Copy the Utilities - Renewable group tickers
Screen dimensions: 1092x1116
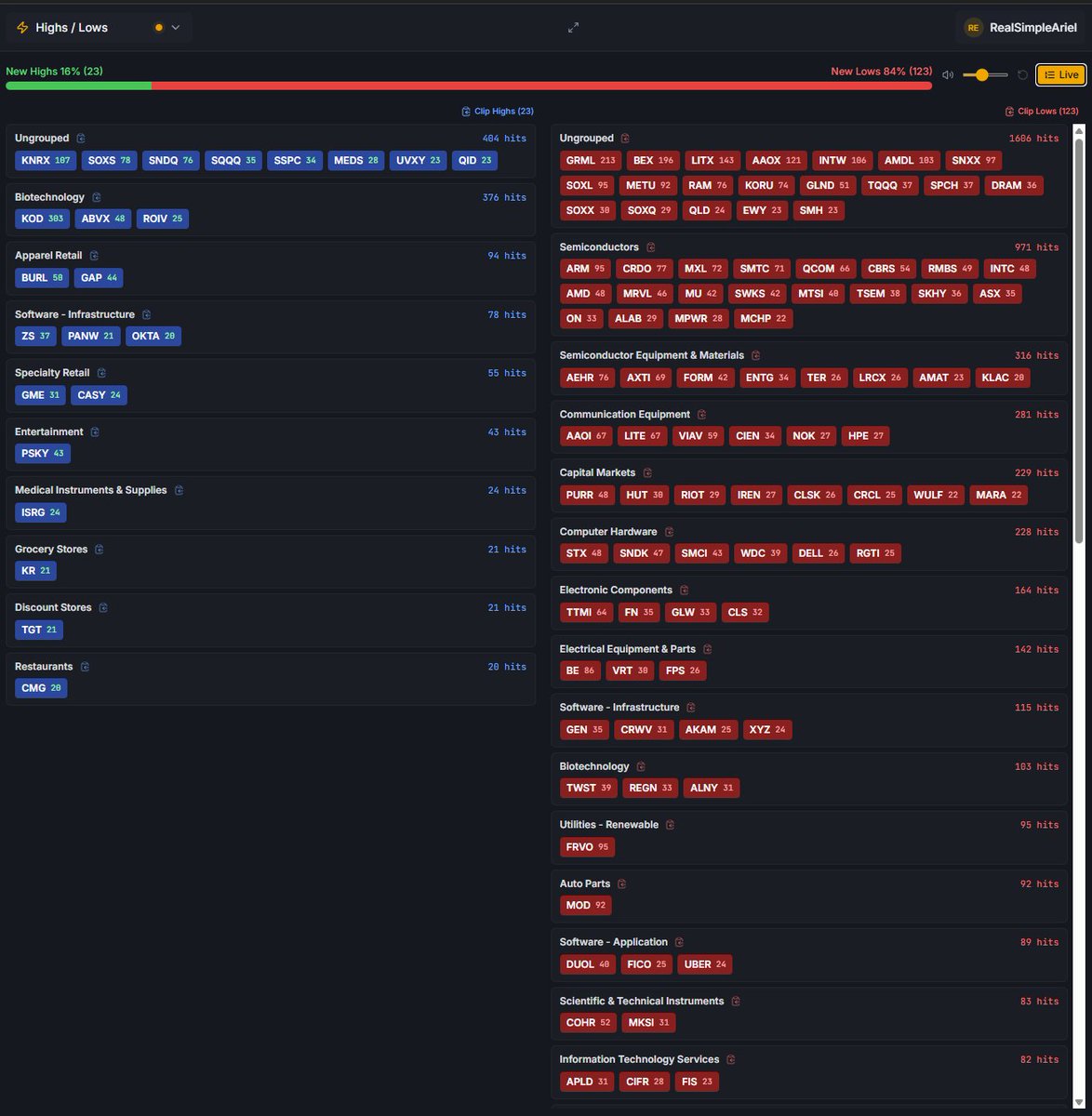(x=670, y=825)
